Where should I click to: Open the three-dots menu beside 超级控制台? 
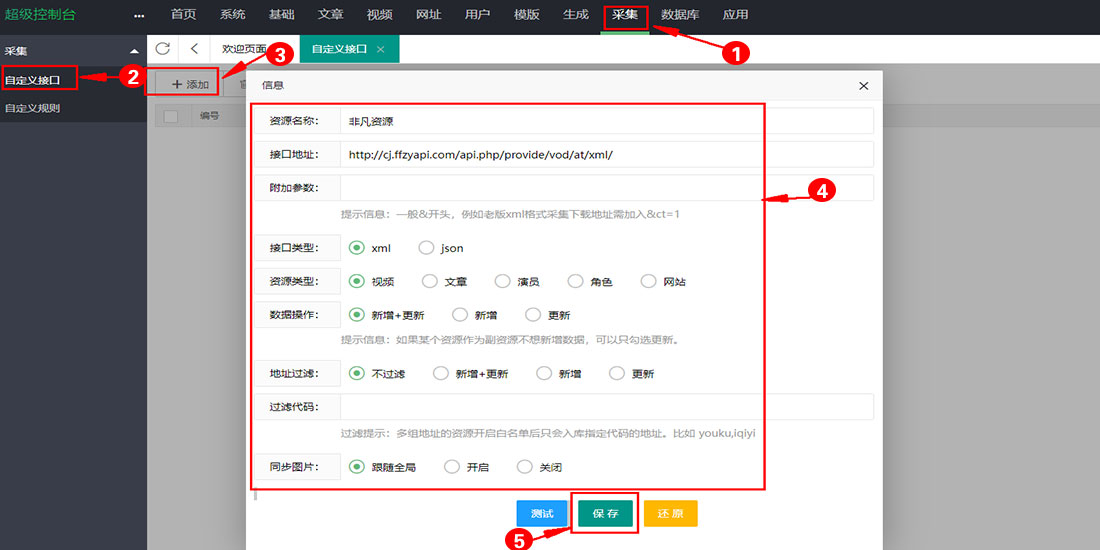[139, 15]
